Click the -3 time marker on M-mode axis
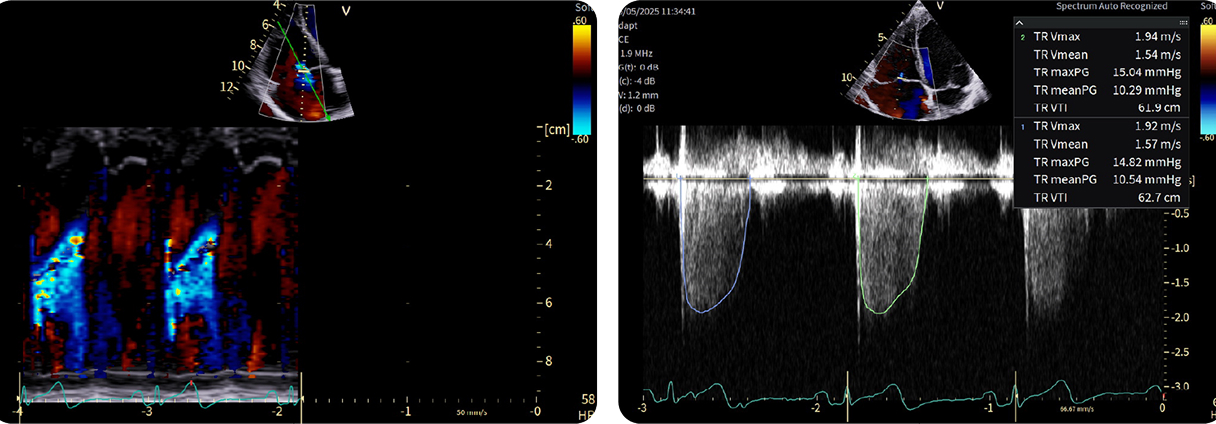Screen dimensions: 1216x424 (148, 411)
